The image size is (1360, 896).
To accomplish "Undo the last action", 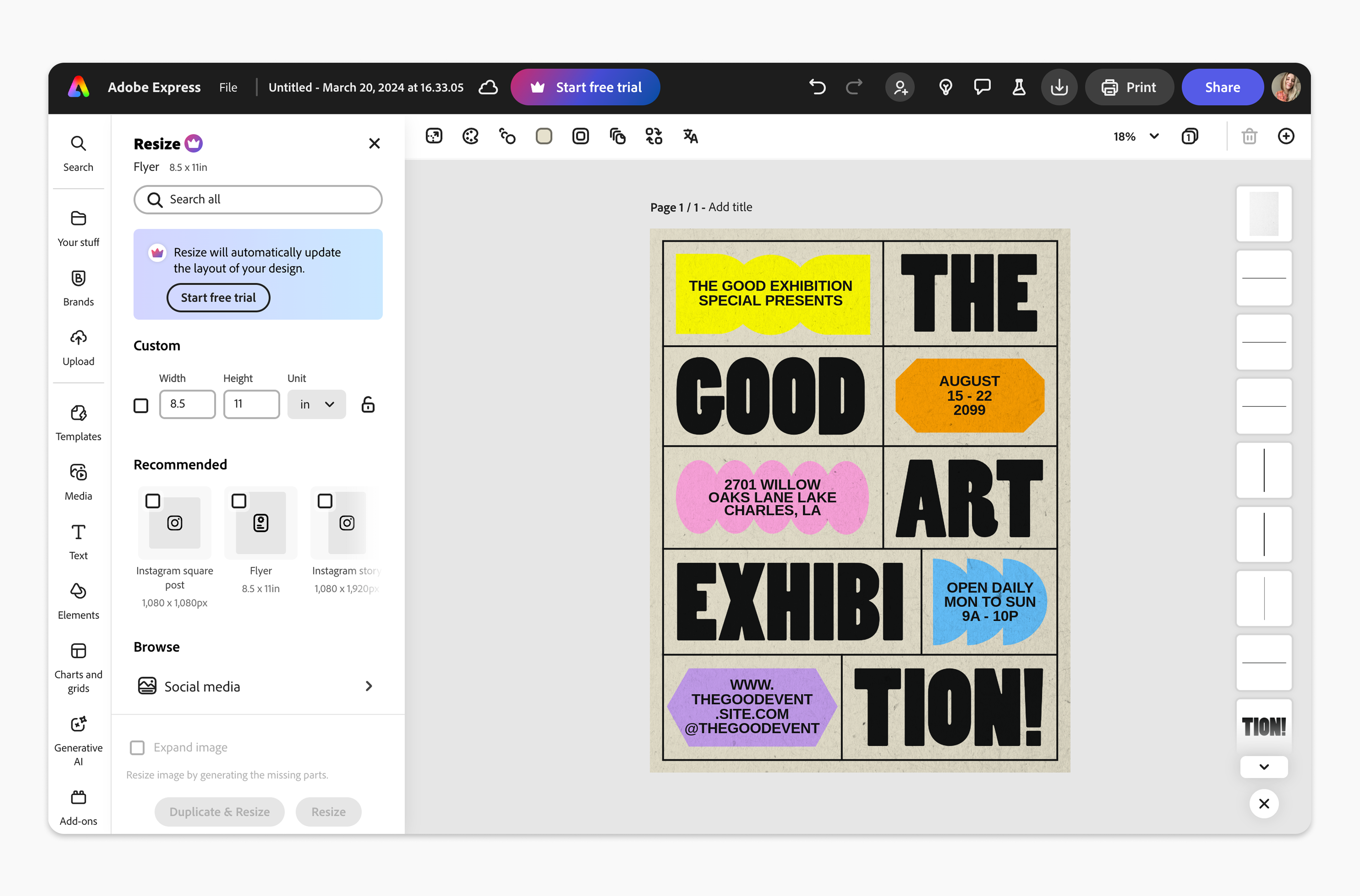I will pyautogui.click(x=818, y=87).
